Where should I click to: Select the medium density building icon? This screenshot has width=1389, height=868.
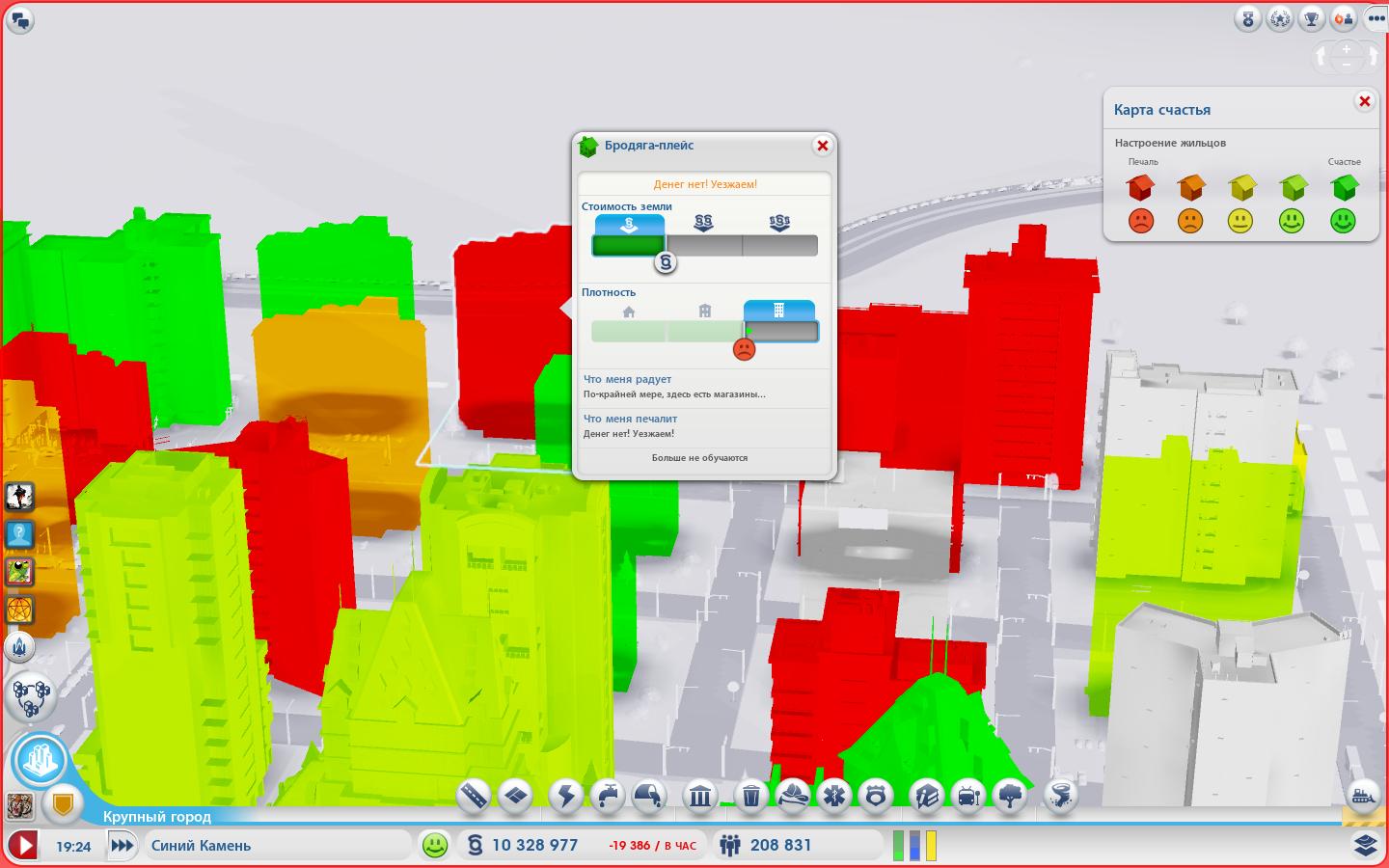[705, 311]
